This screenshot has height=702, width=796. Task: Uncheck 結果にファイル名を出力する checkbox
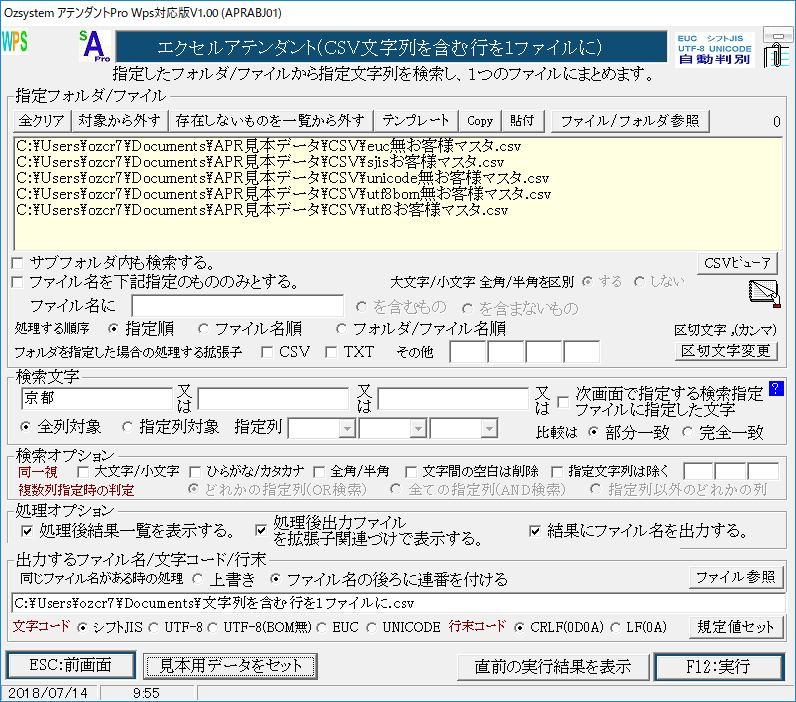coord(535,531)
